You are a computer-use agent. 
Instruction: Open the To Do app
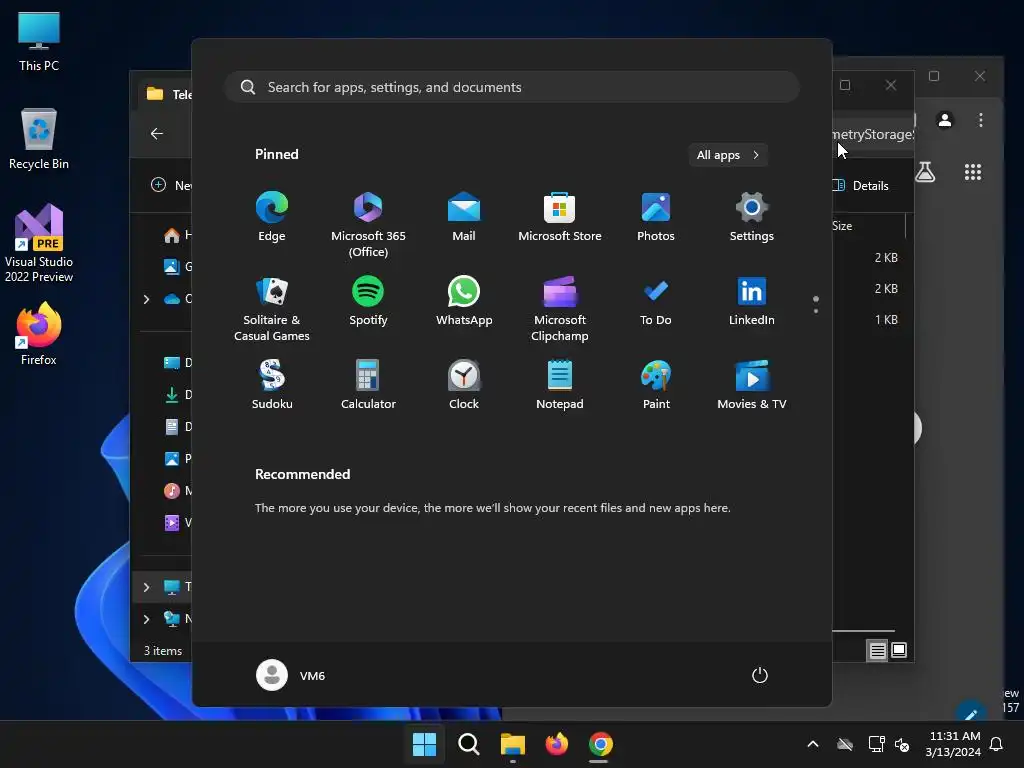click(x=656, y=301)
